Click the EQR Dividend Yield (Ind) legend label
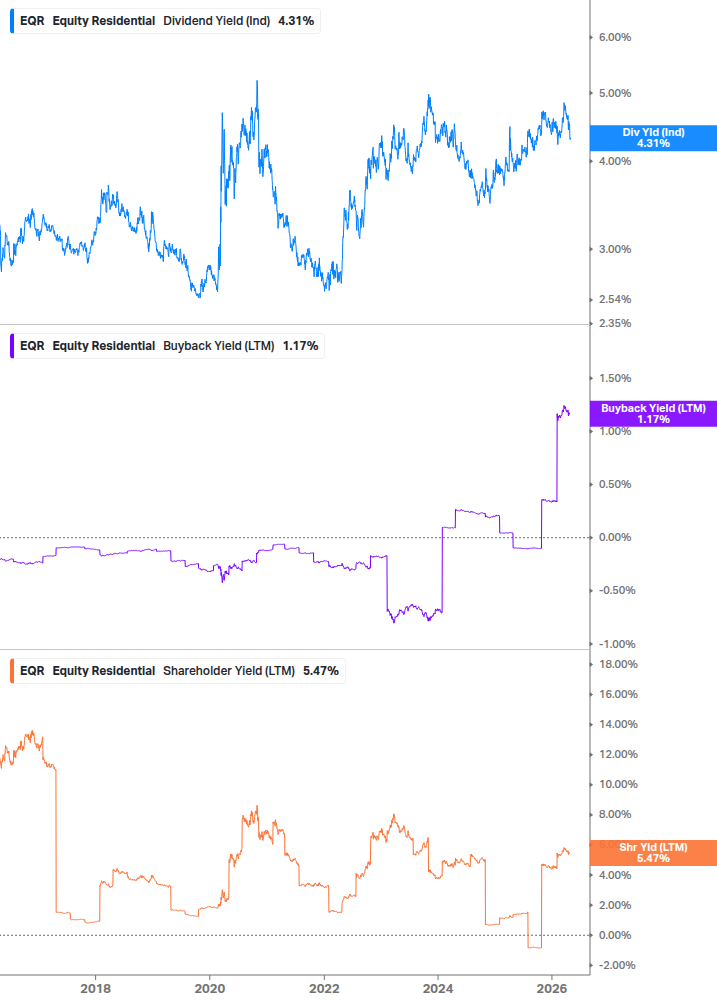The width and height of the screenshot is (717, 1005). click(x=167, y=21)
